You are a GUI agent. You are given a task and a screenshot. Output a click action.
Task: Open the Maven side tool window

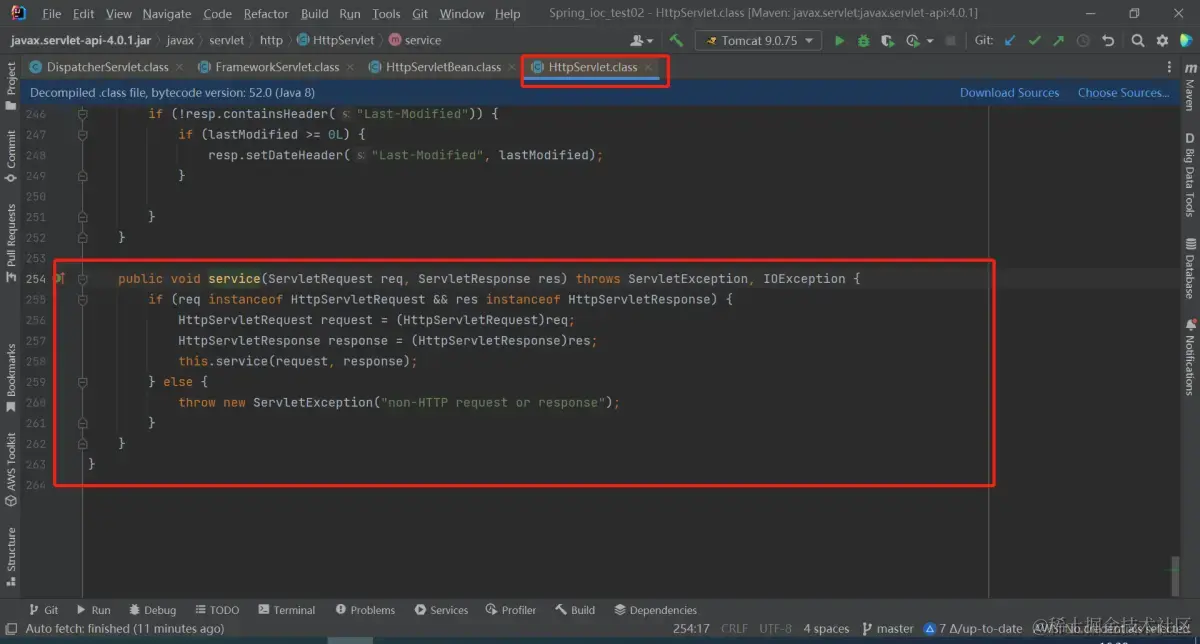[x=1190, y=87]
